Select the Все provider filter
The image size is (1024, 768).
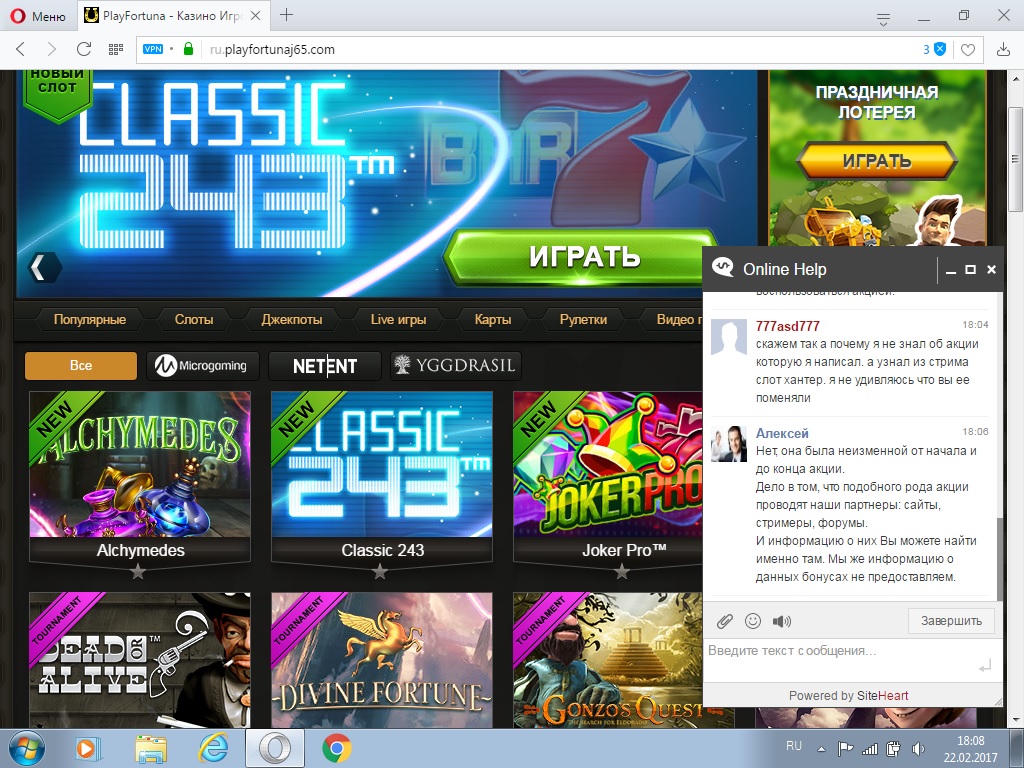(81, 366)
